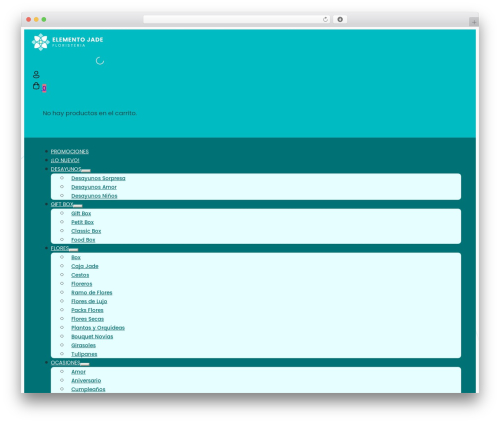Image resolution: width=500 pixels, height=423 pixels.
Task: Open Packs Flores link
Action: pyautogui.click(x=87, y=310)
